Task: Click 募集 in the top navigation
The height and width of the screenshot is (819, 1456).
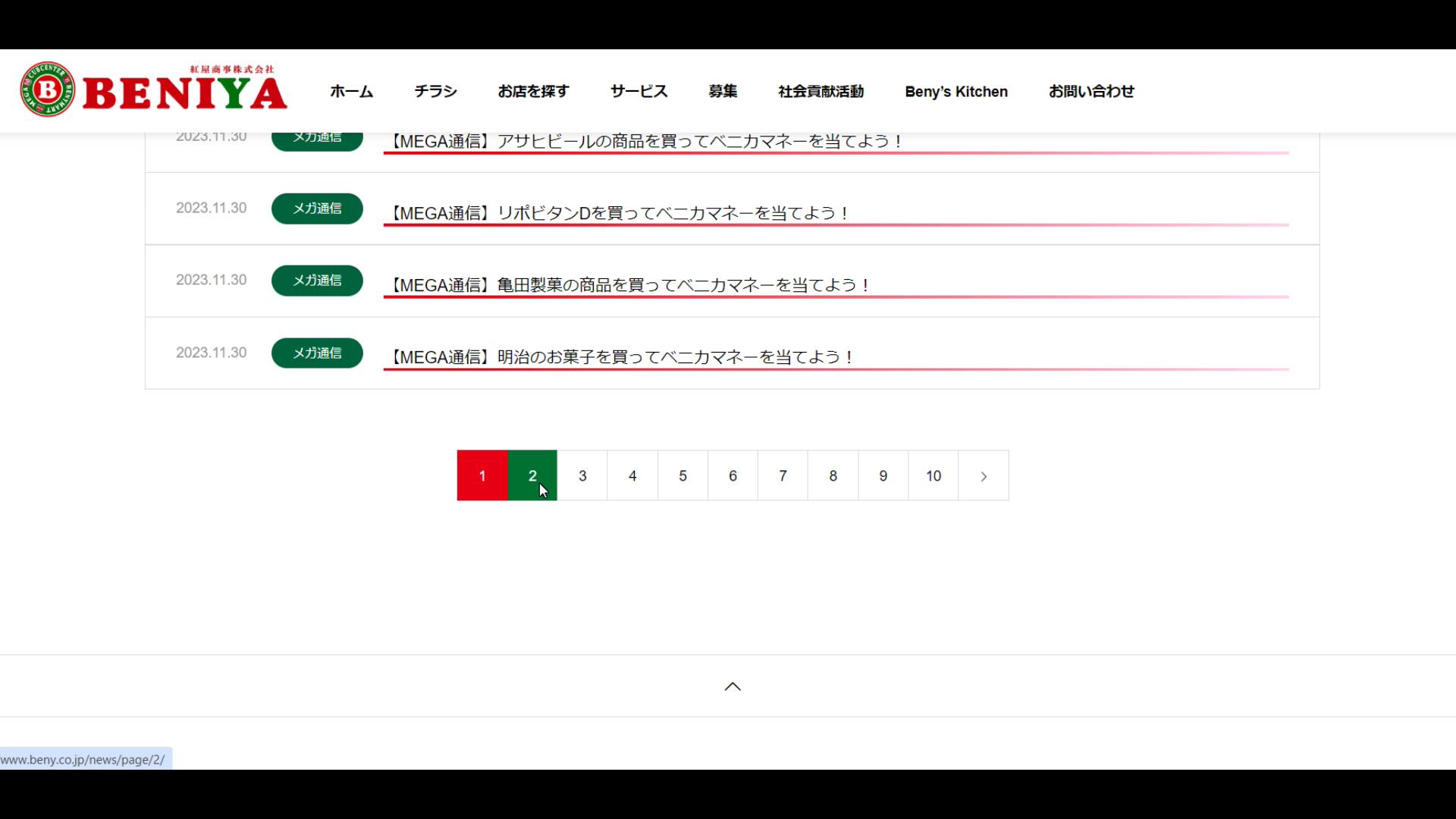Action: 722,92
